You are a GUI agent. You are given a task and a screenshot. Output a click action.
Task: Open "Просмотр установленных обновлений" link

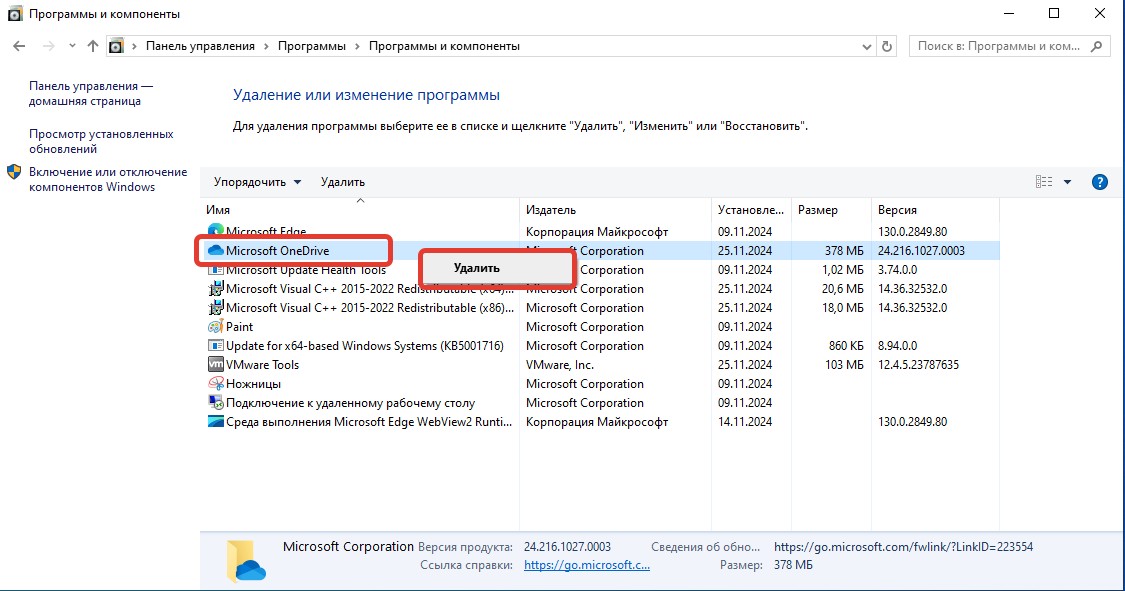[x=101, y=141]
